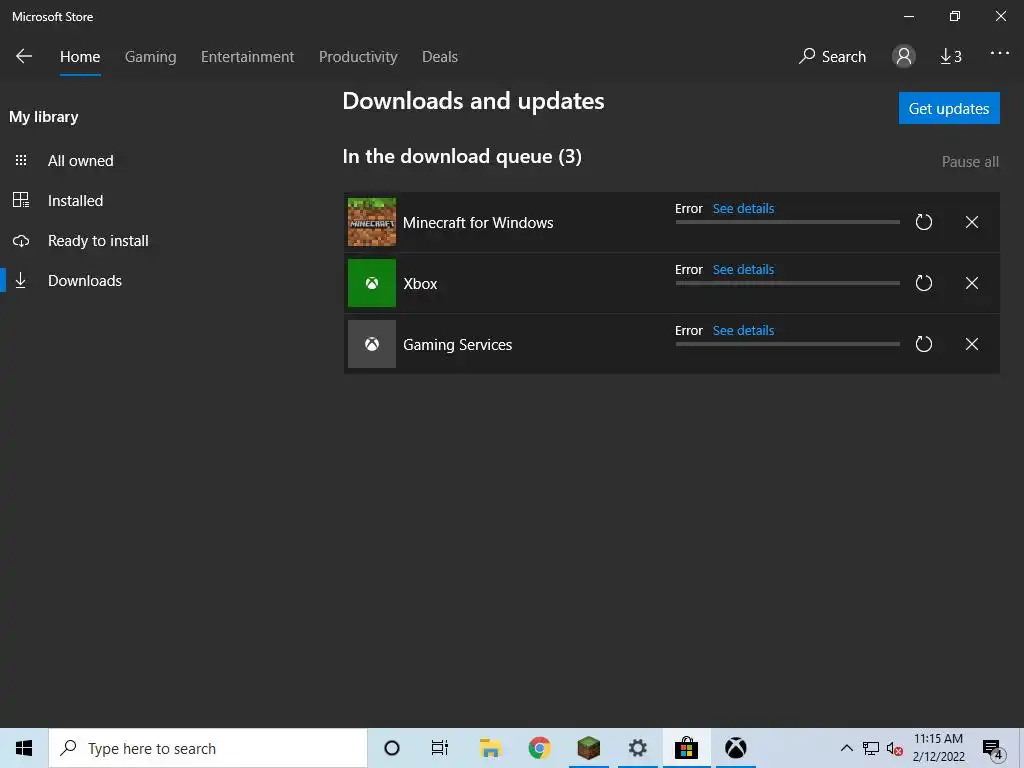
Task: Open Minecraft from the taskbar
Action: click(588, 748)
